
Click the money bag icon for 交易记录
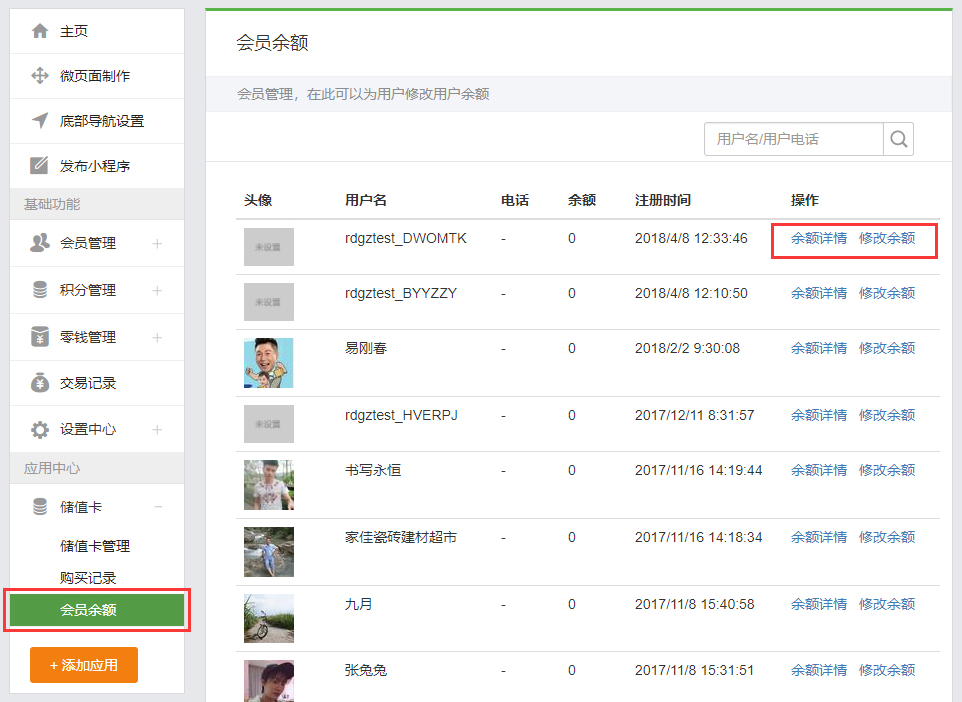40,383
